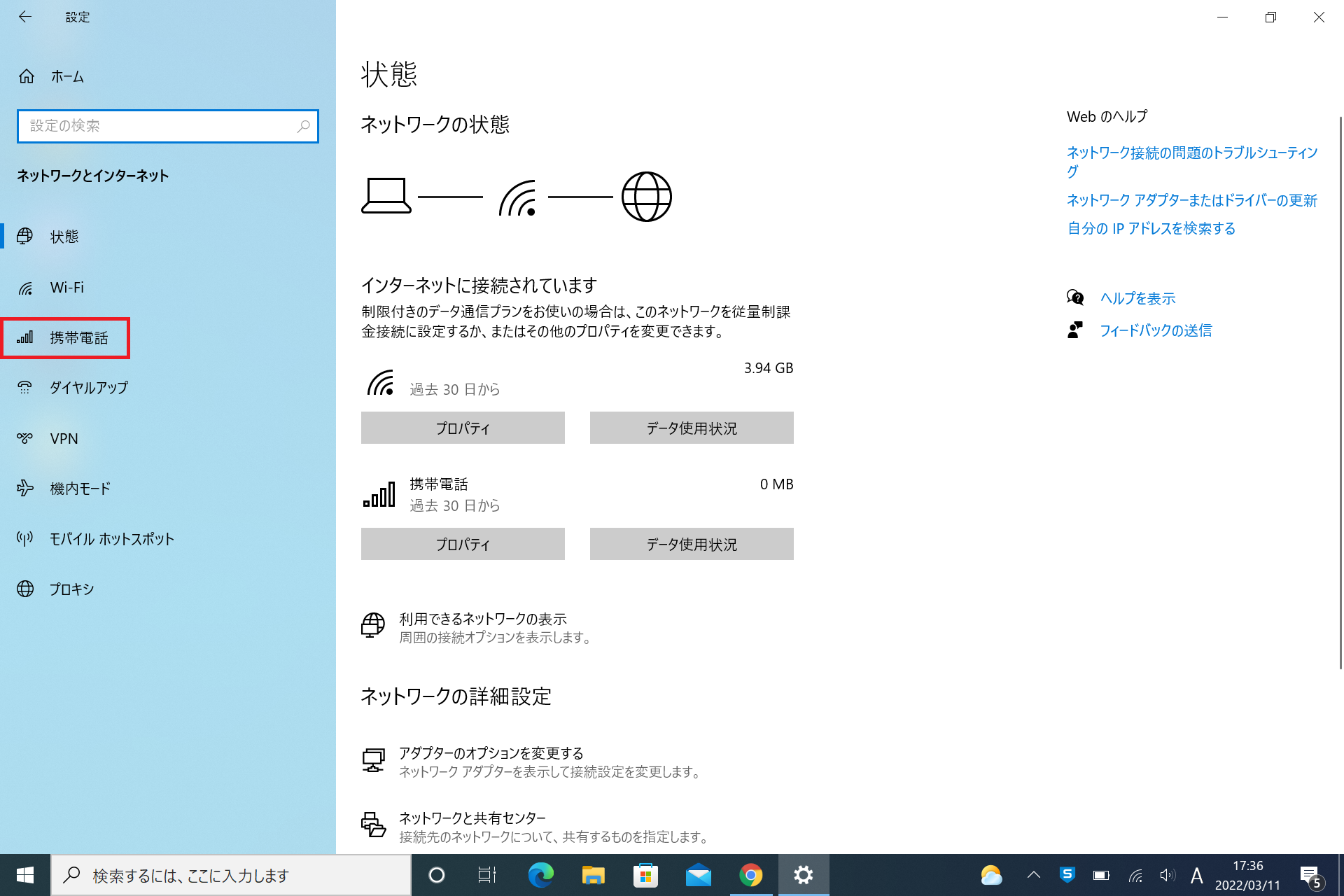Screen dimensions: 1344x896
Task: Open Microsoft Store from taskbar
Action: point(645,875)
